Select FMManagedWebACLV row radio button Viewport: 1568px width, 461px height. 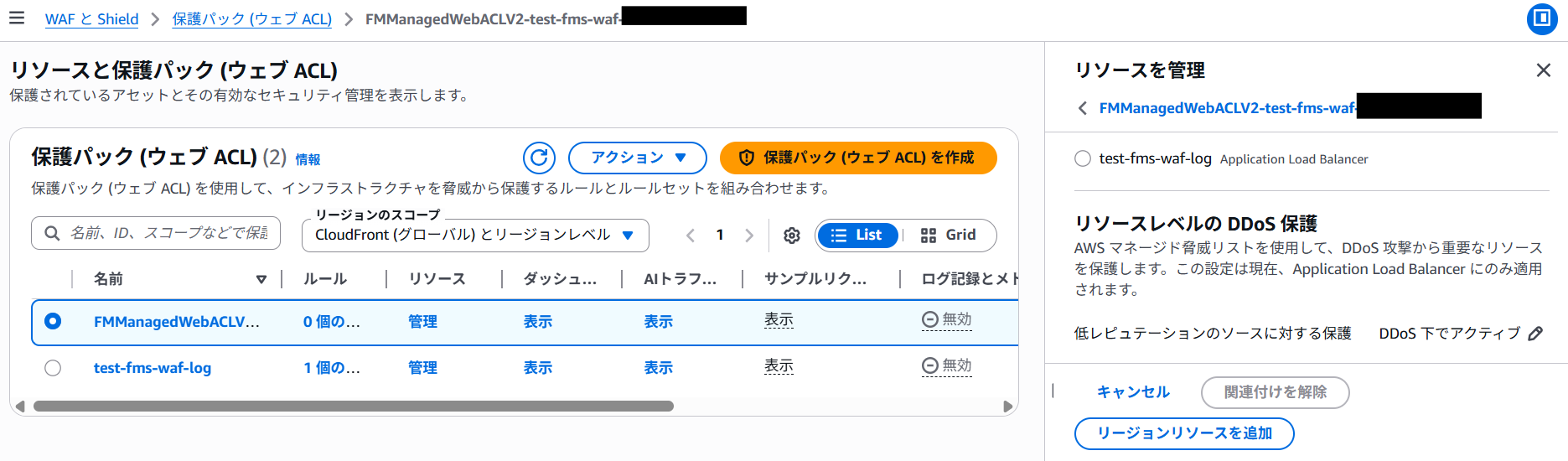point(53,322)
